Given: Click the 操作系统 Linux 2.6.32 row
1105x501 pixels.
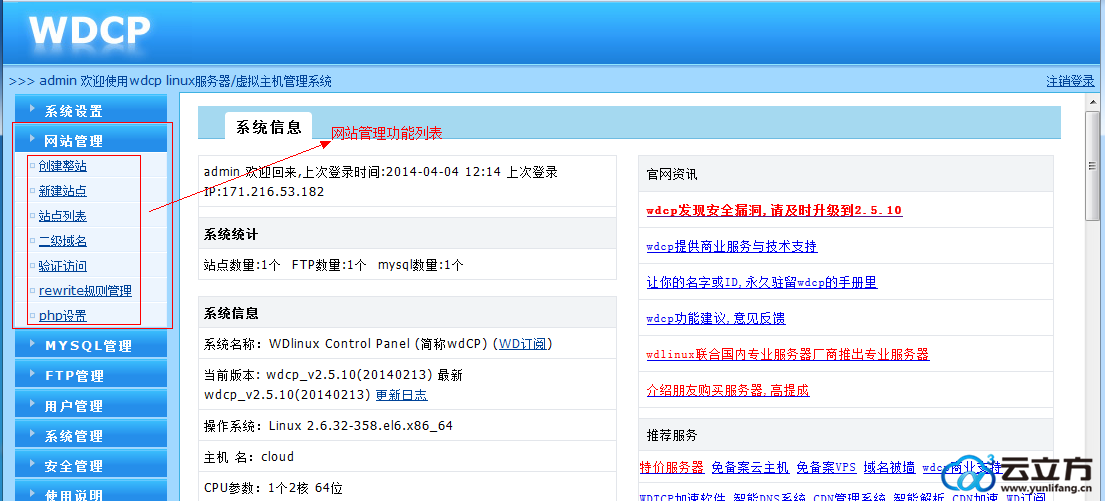Looking at the screenshot, I should point(407,426).
